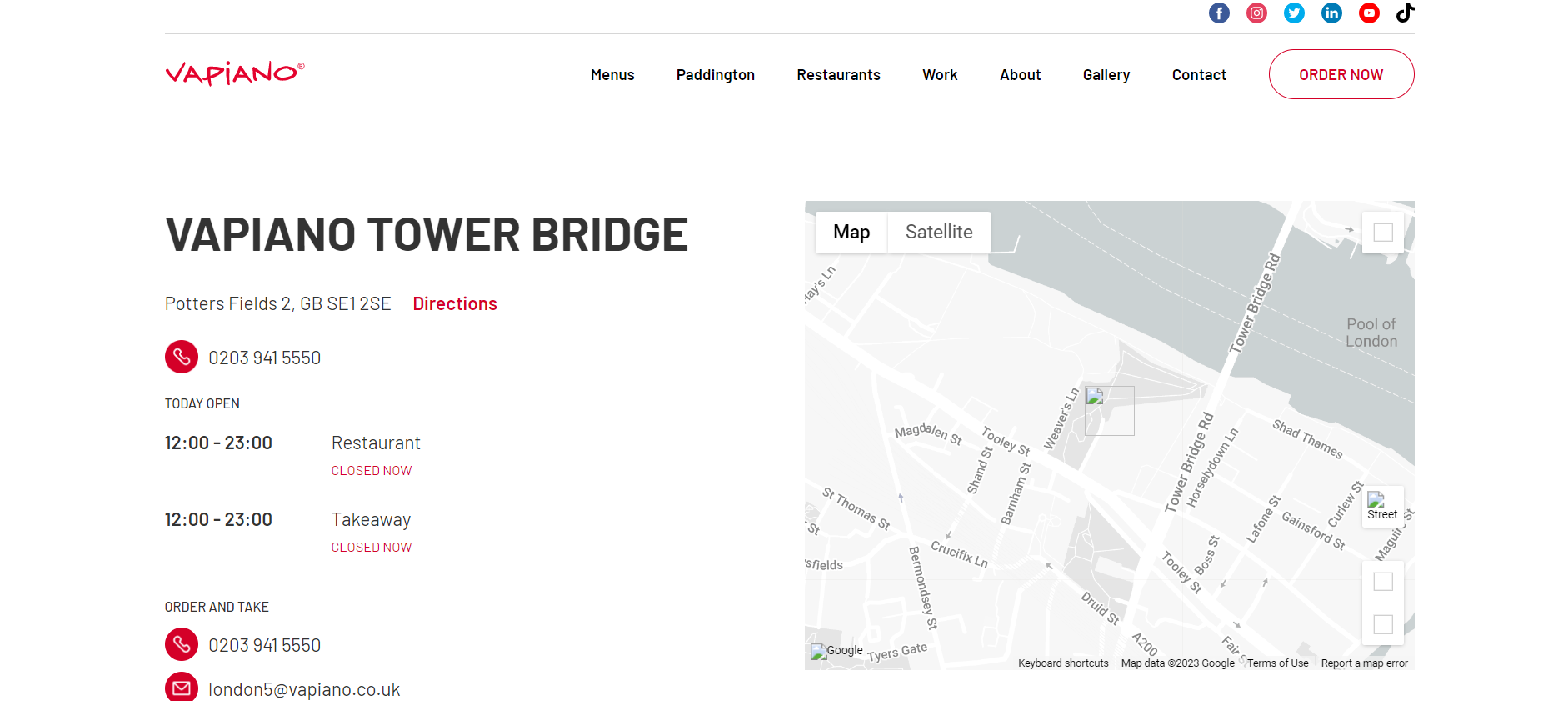Click the VAPIANO TOWER BRIDGE heading
1568x701 pixels.
tap(427, 234)
